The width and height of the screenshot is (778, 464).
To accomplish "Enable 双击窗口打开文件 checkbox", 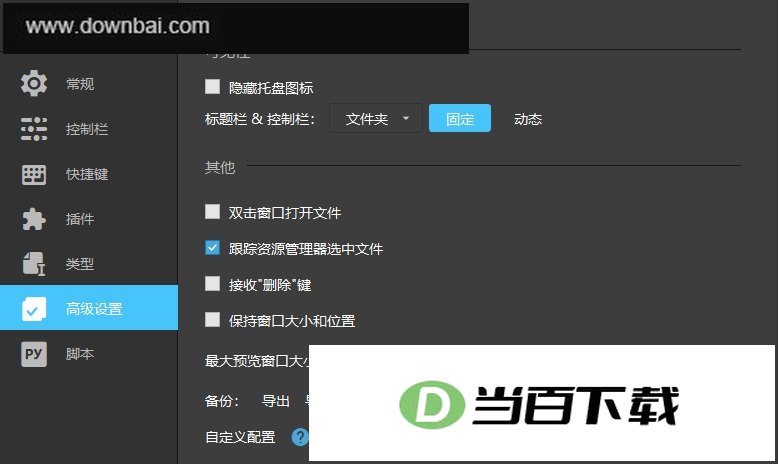I will [212, 211].
